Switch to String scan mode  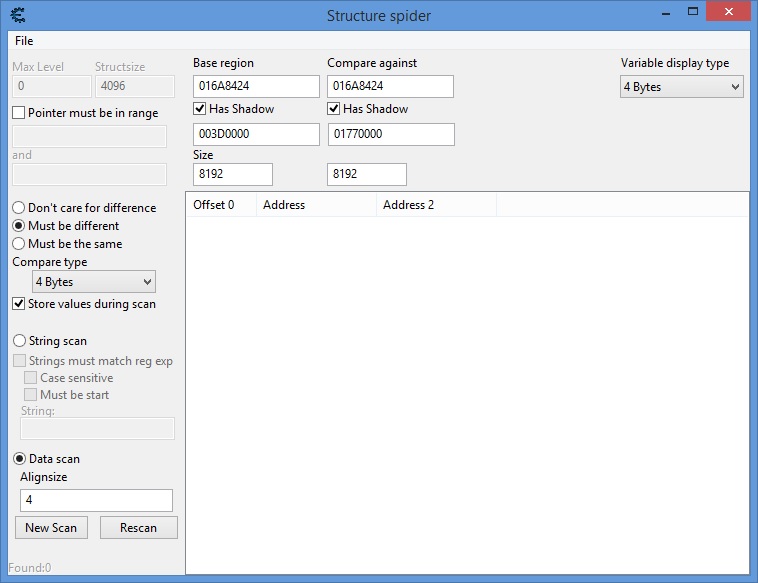click(x=19, y=341)
